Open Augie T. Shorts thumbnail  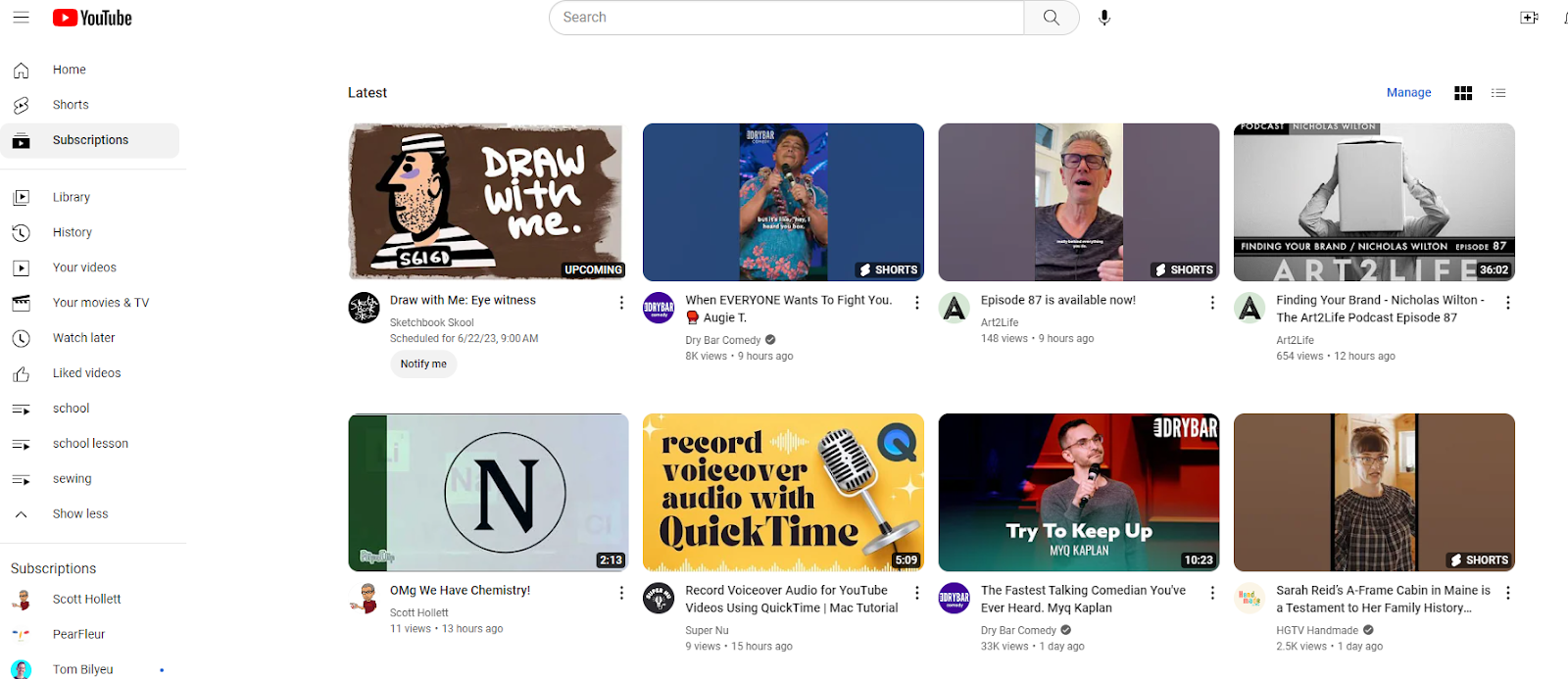pos(783,202)
